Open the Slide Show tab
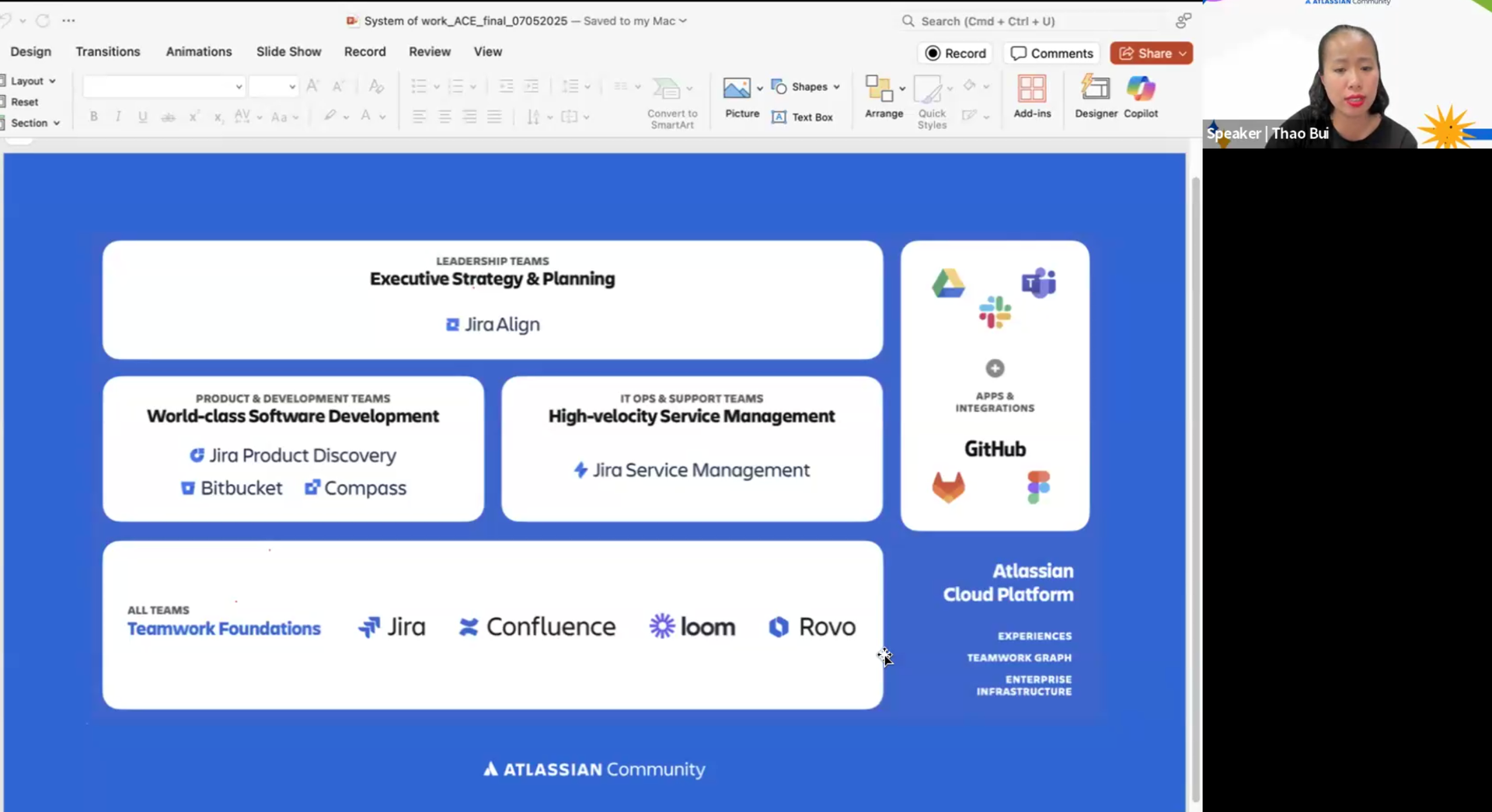1492x812 pixels. pos(289,51)
